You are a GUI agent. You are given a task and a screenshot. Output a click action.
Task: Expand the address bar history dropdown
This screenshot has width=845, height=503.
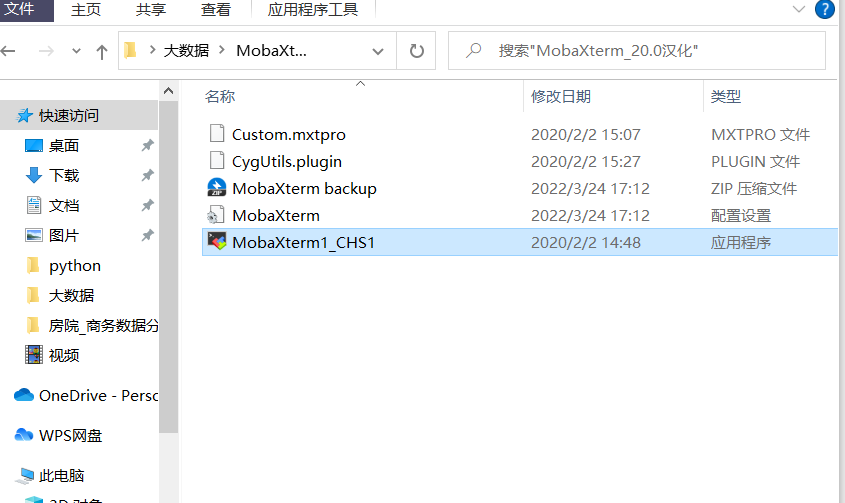(378, 51)
